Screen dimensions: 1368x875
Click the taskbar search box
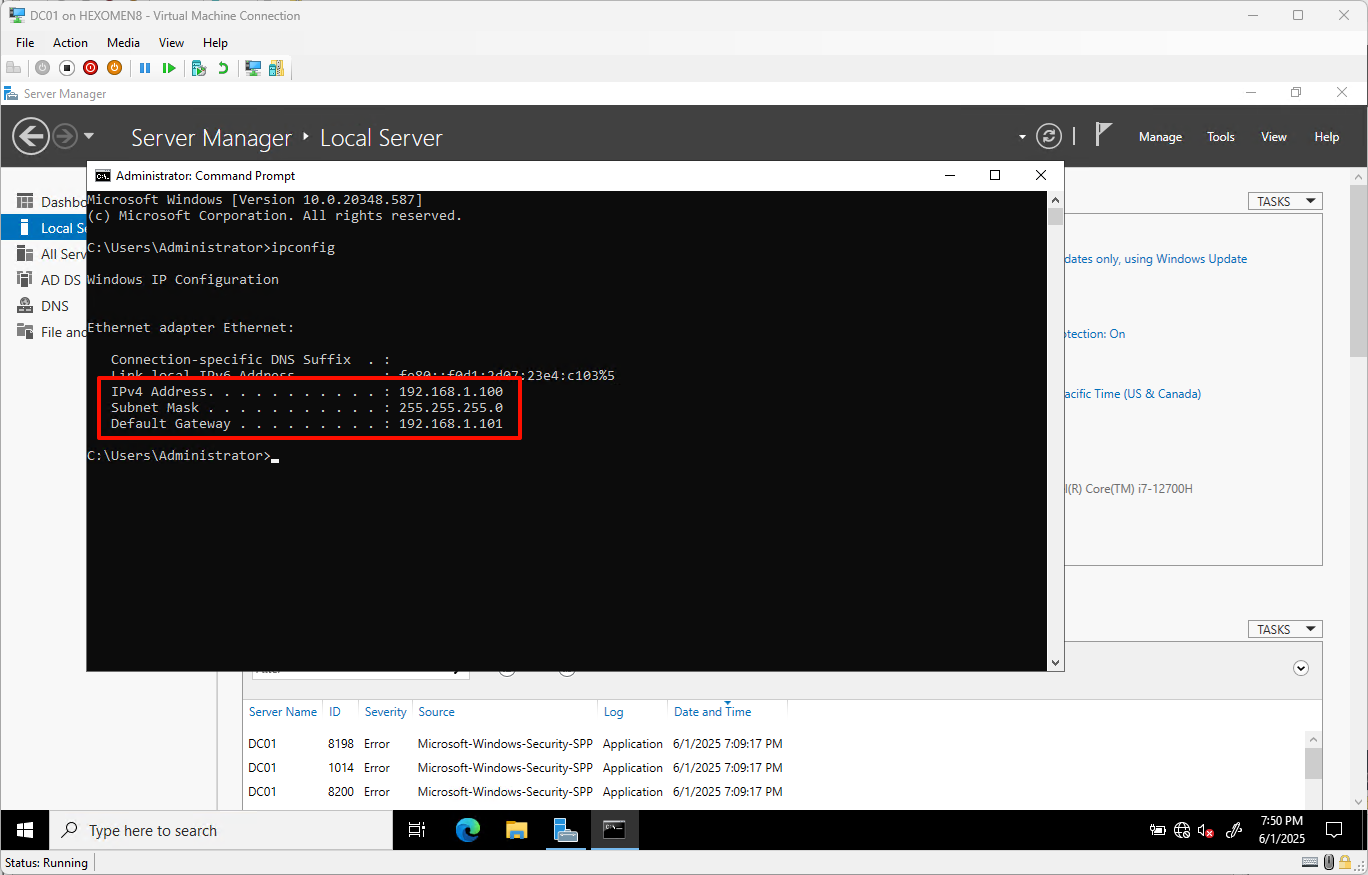[x=223, y=830]
